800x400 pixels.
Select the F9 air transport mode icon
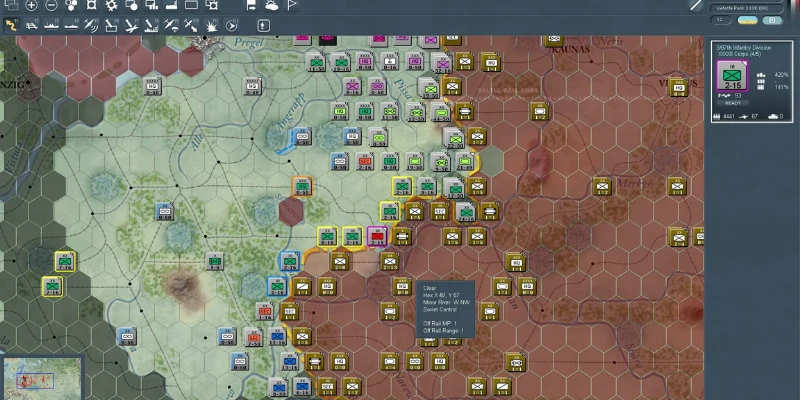click(171, 25)
